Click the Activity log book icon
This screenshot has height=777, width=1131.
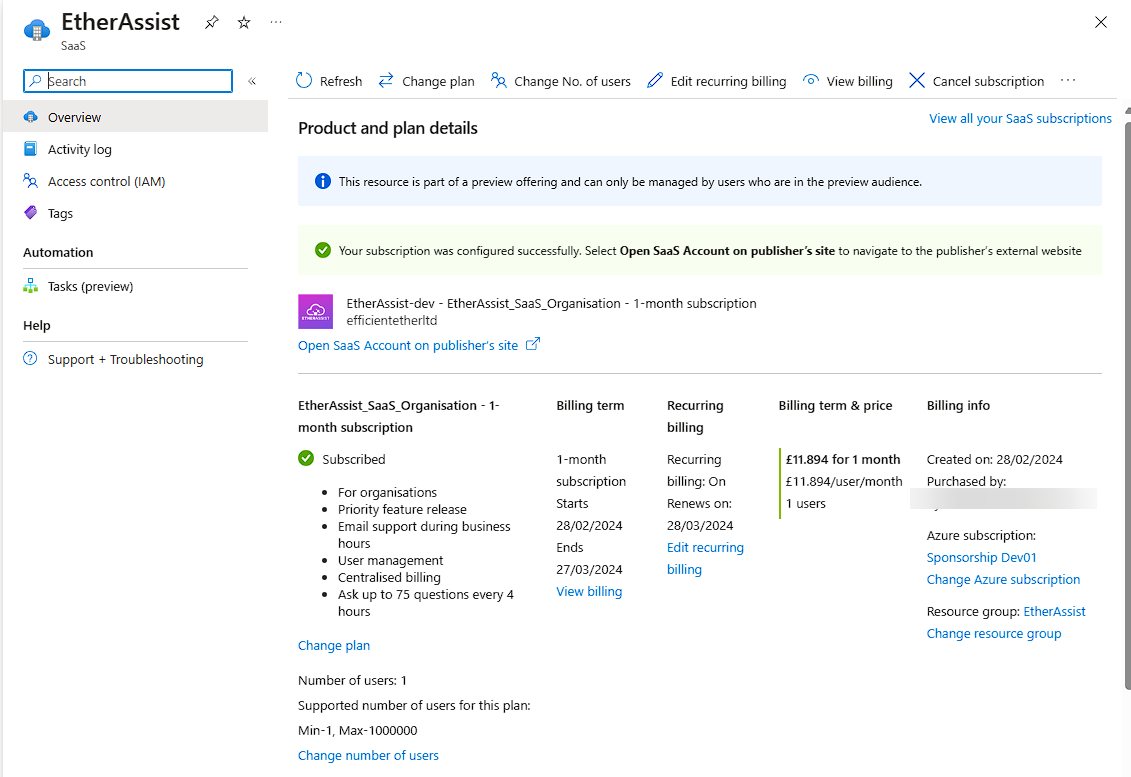point(30,149)
